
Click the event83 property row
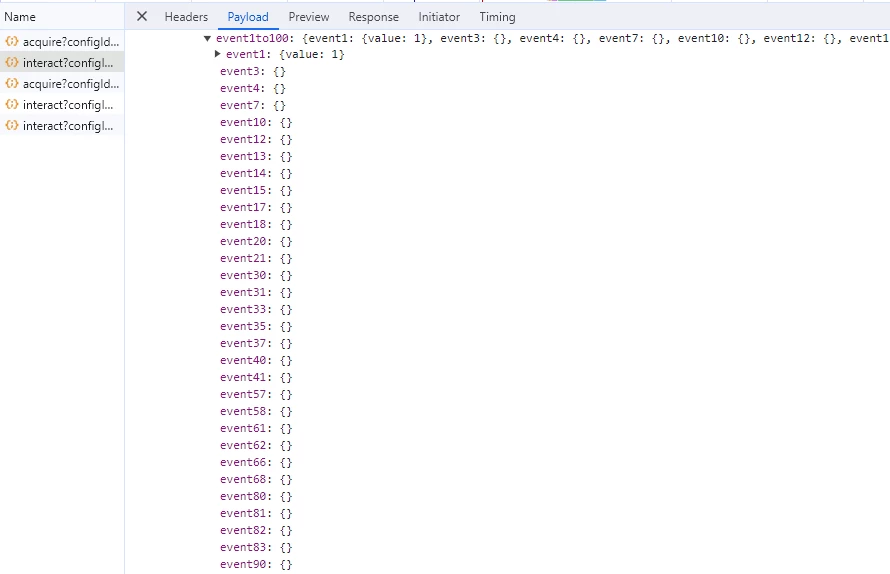coord(256,548)
